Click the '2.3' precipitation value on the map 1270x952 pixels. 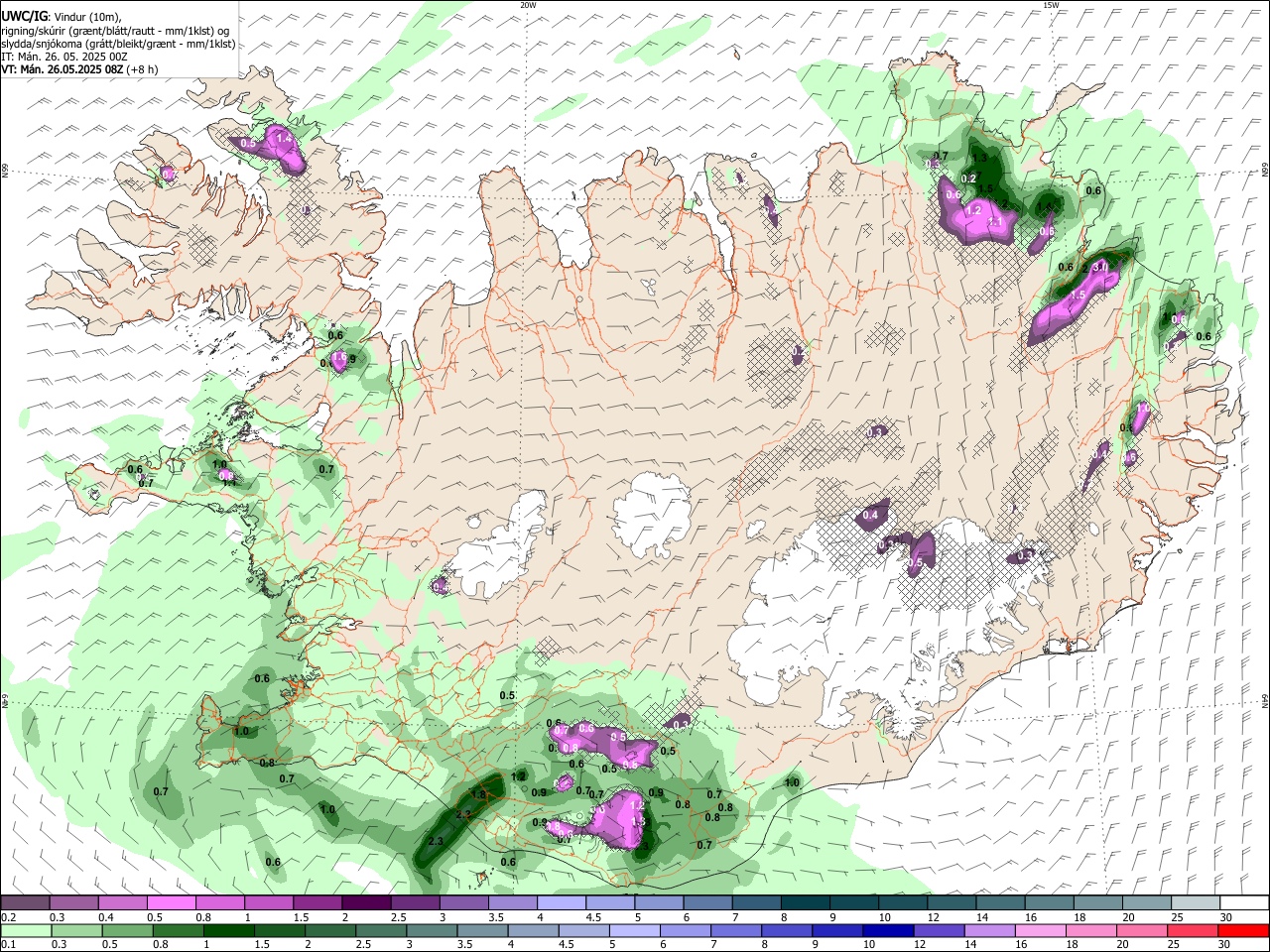pos(435,841)
